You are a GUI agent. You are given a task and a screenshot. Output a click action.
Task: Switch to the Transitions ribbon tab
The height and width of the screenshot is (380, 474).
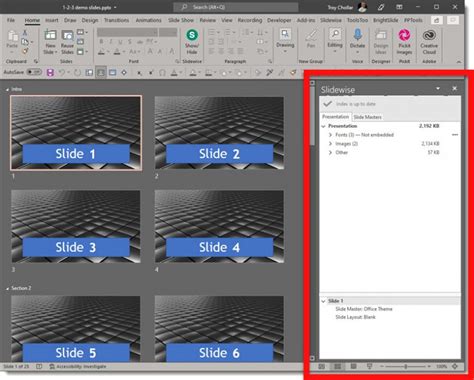[116, 20]
